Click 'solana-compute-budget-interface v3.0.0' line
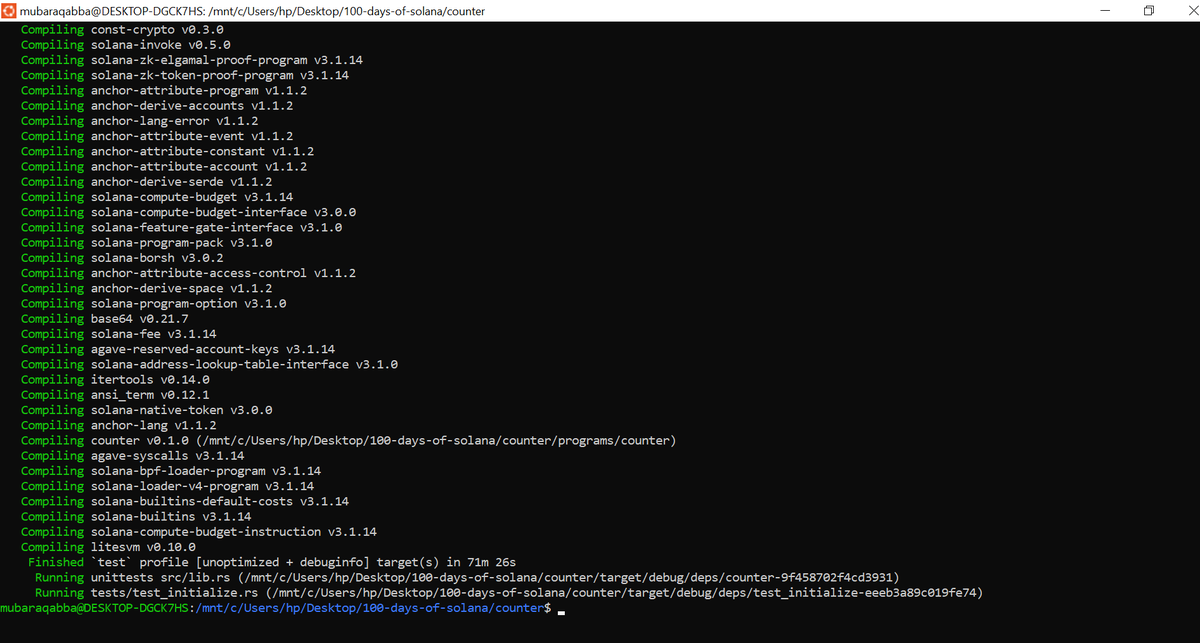The height and width of the screenshot is (643, 1200). pyautogui.click(x=189, y=212)
